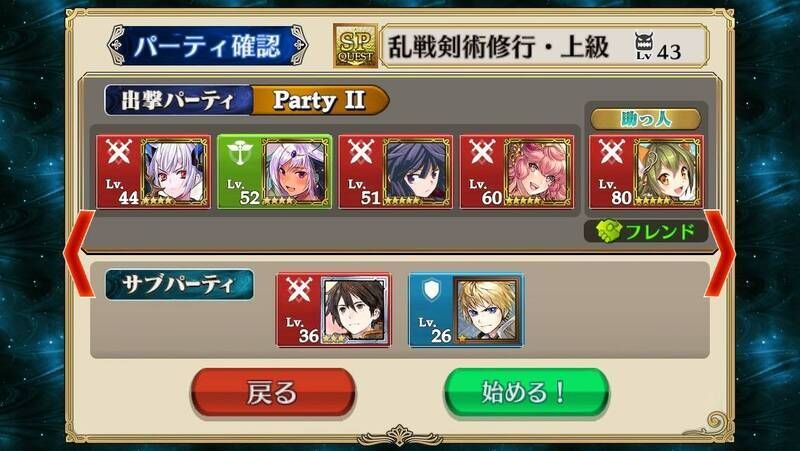The width and height of the screenshot is (800, 451).
Task: Click the SP QUEST gold badge icon
Action: coord(356,45)
